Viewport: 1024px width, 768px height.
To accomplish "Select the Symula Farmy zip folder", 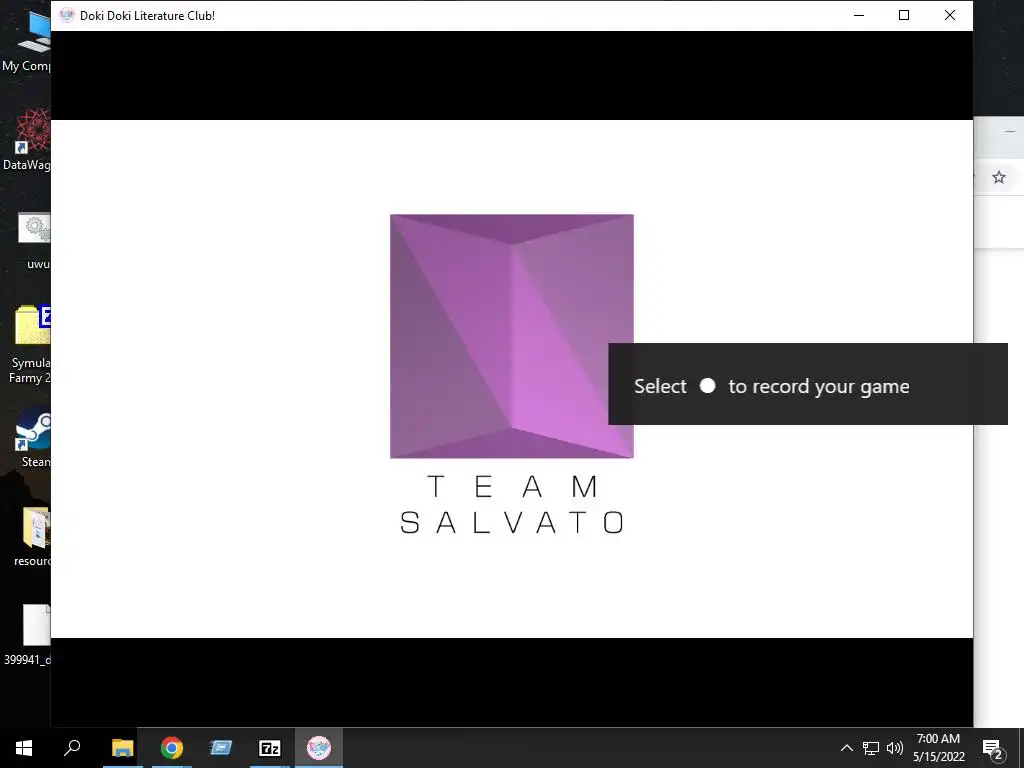I will (29, 344).
